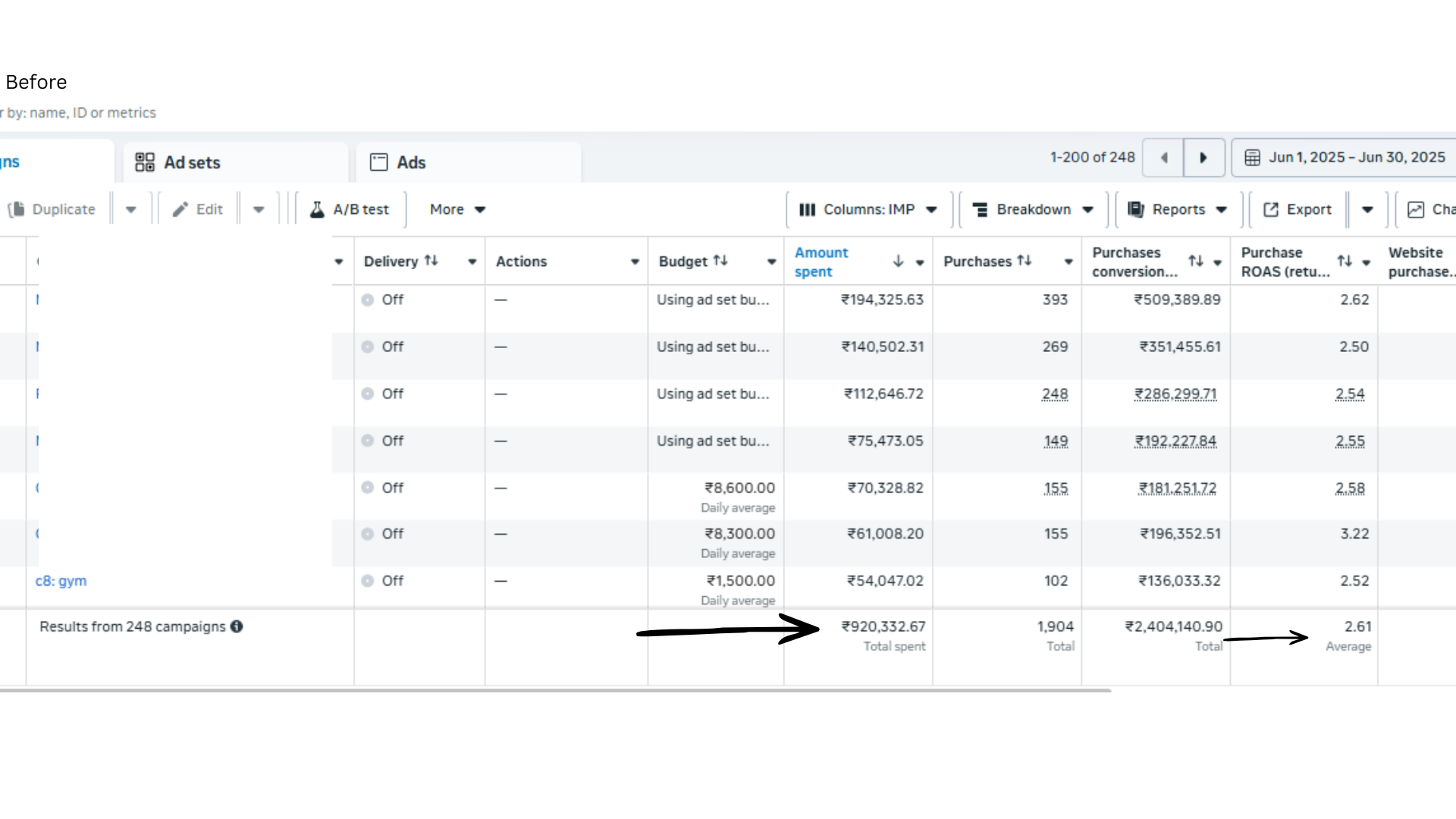Open the c8: gym campaign link

pyautogui.click(x=61, y=581)
